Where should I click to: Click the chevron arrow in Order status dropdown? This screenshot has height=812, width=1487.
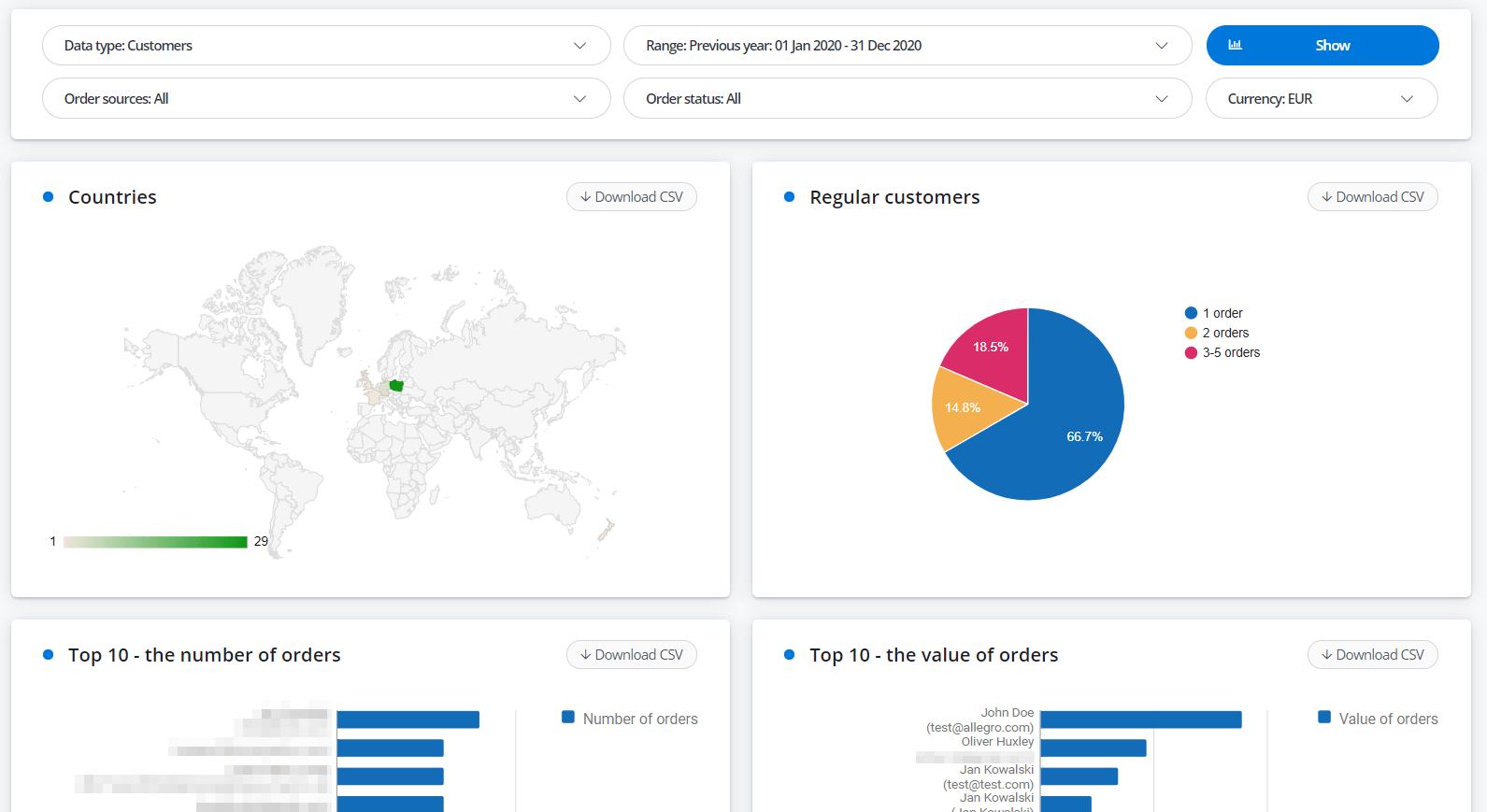click(1162, 98)
